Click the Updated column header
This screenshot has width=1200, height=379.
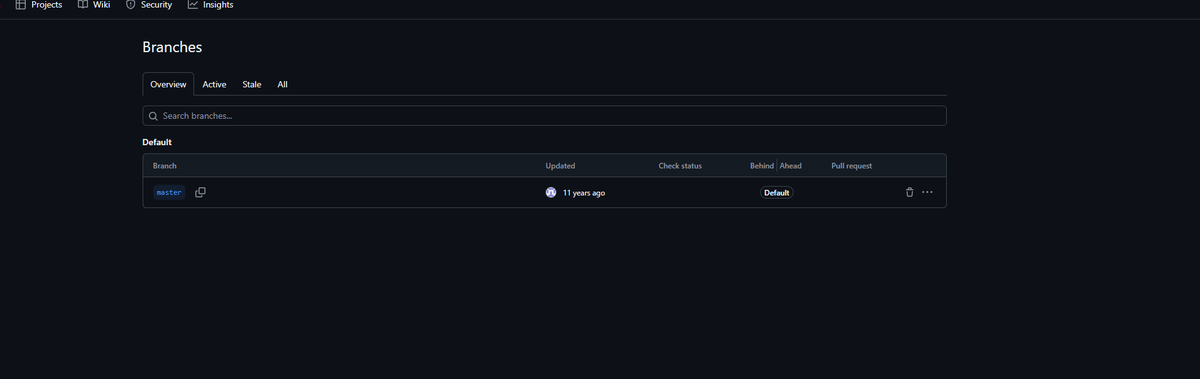point(560,165)
